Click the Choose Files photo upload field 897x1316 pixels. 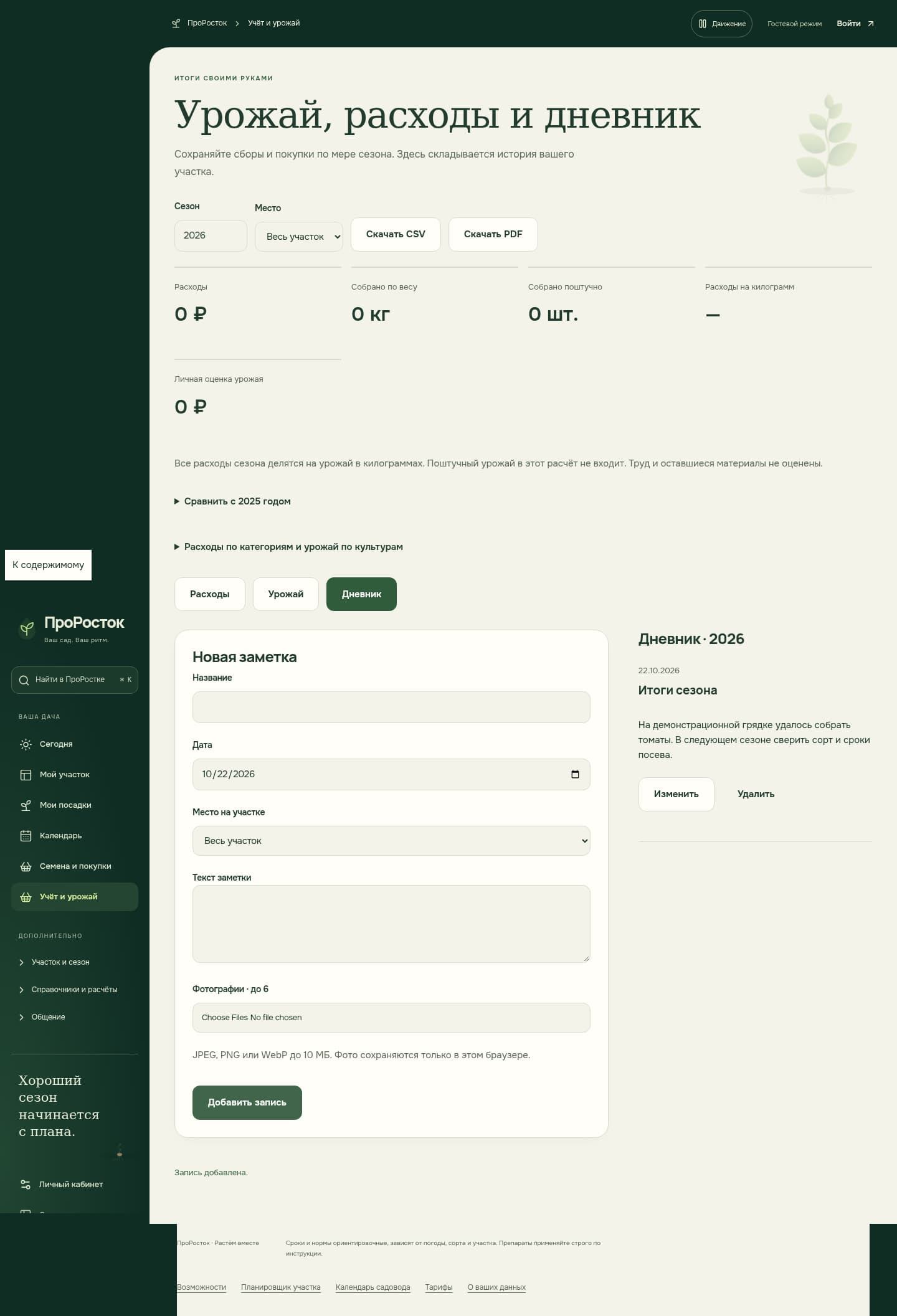[x=391, y=1018]
